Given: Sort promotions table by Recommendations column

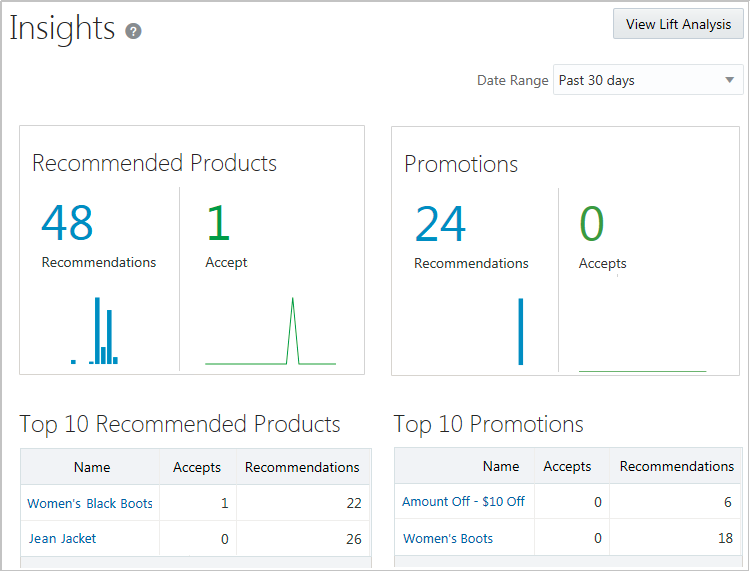Looking at the screenshot, I should click(x=676, y=466).
